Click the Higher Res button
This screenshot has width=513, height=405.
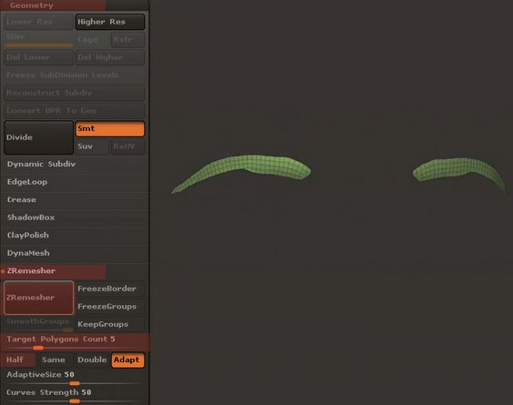(110, 22)
